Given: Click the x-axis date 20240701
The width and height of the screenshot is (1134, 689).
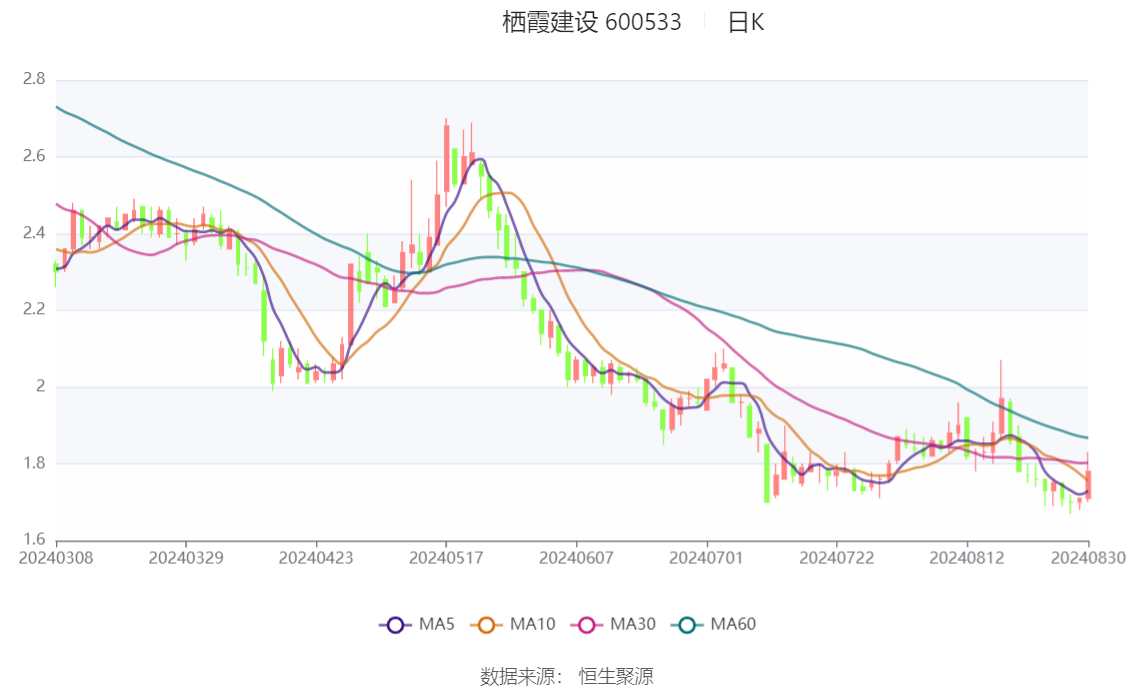Looking at the screenshot, I should click(x=707, y=558).
